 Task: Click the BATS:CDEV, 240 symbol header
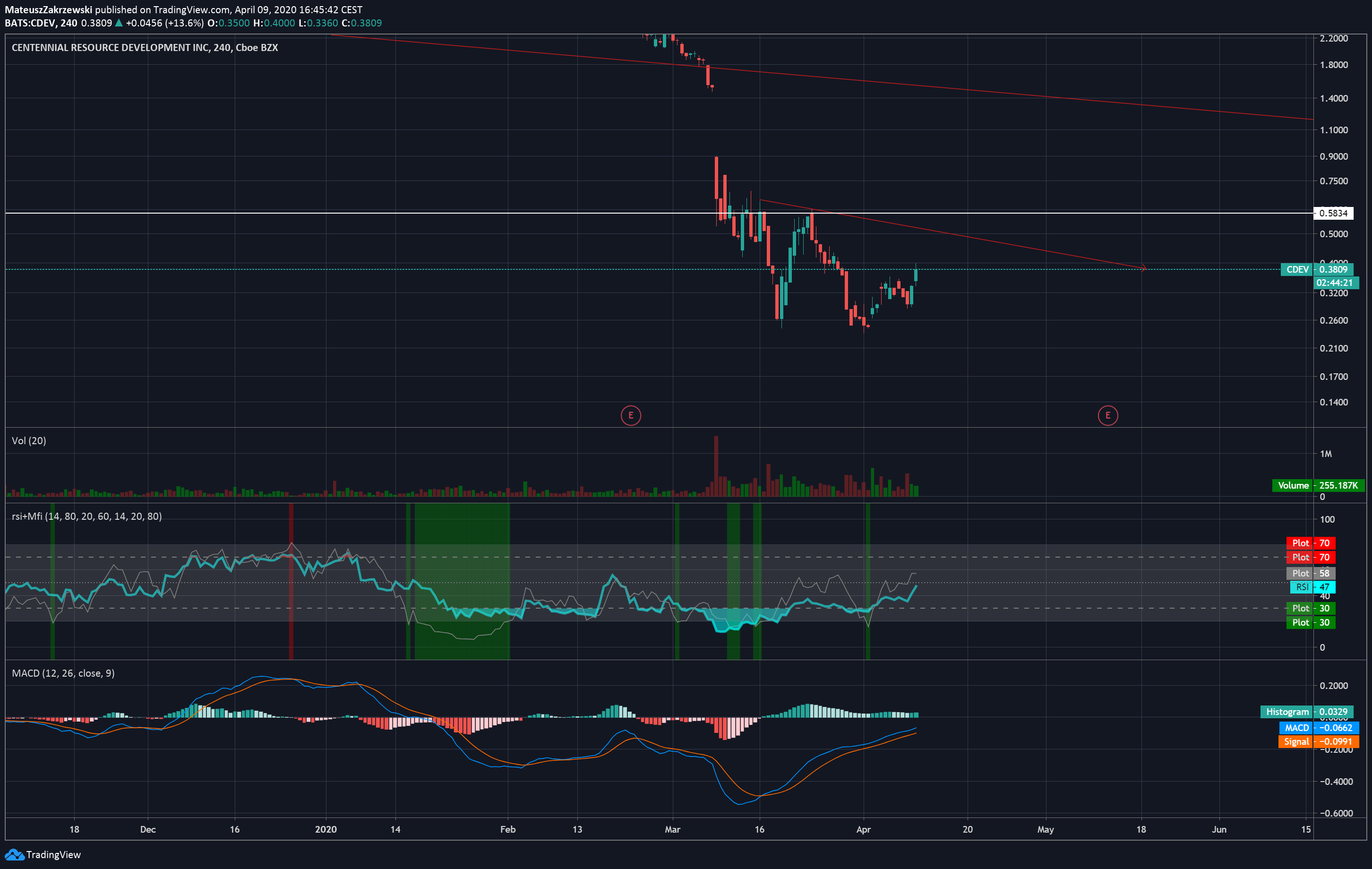pos(41,23)
